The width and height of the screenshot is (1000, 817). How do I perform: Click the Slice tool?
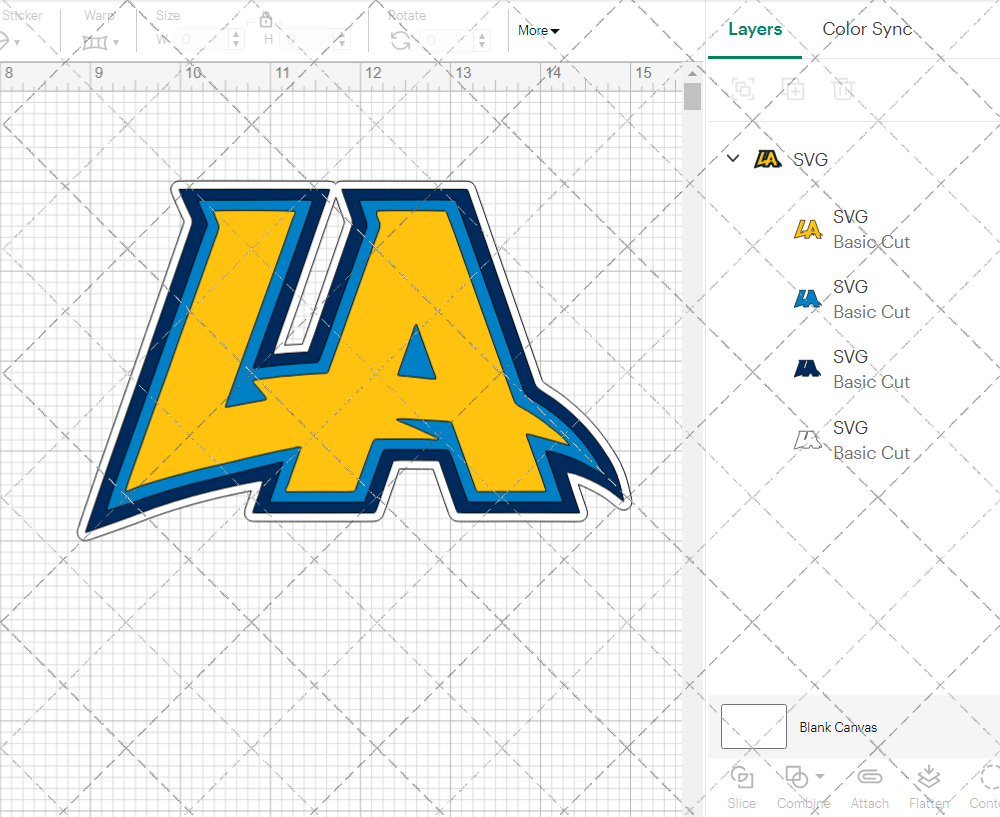tap(742, 787)
